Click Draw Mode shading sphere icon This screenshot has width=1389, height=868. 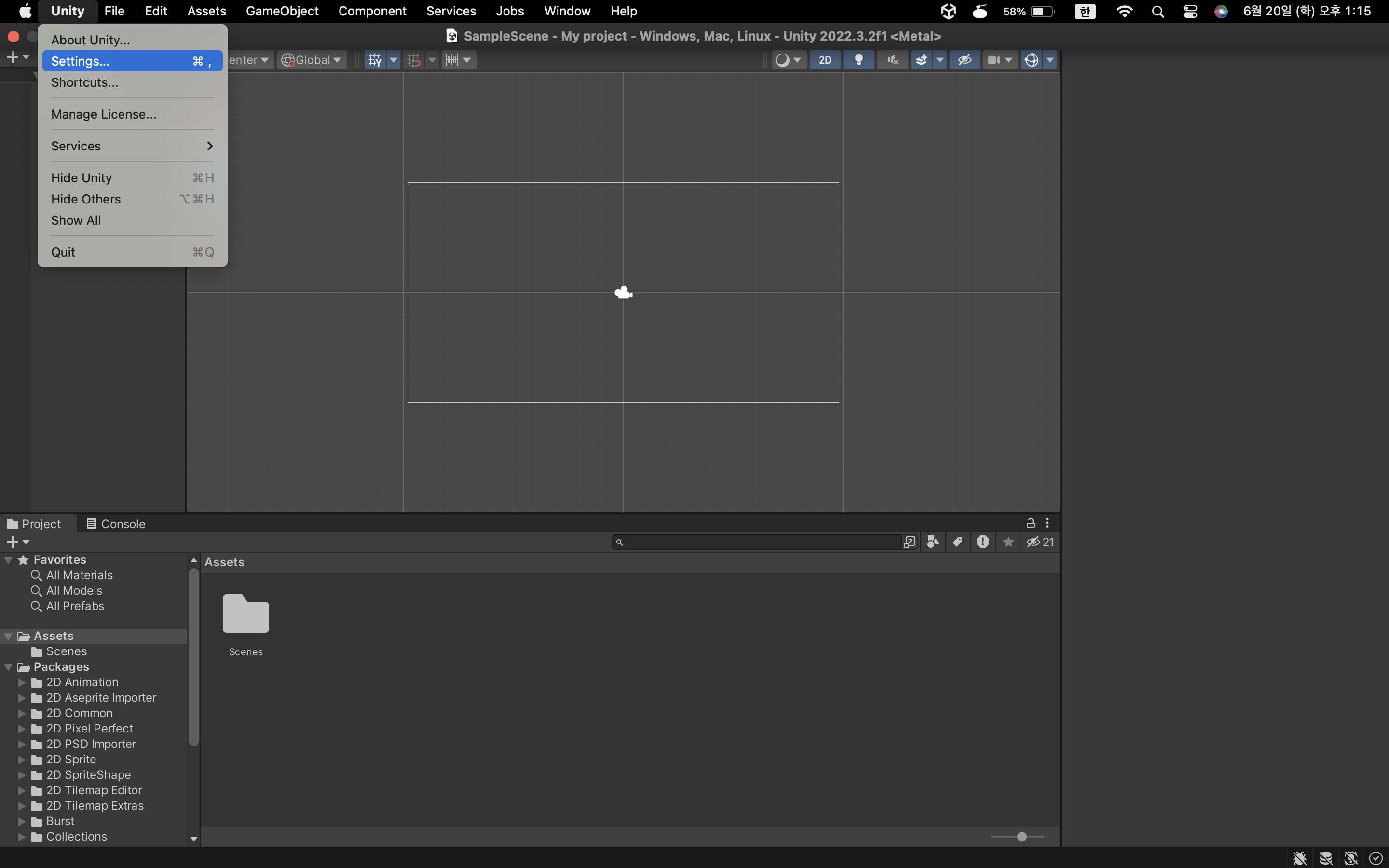click(x=782, y=60)
